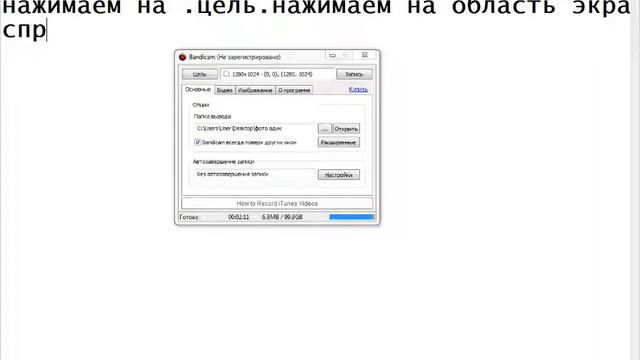Click the Открыть folder button
The width and height of the screenshot is (640, 360).
(346, 129)
